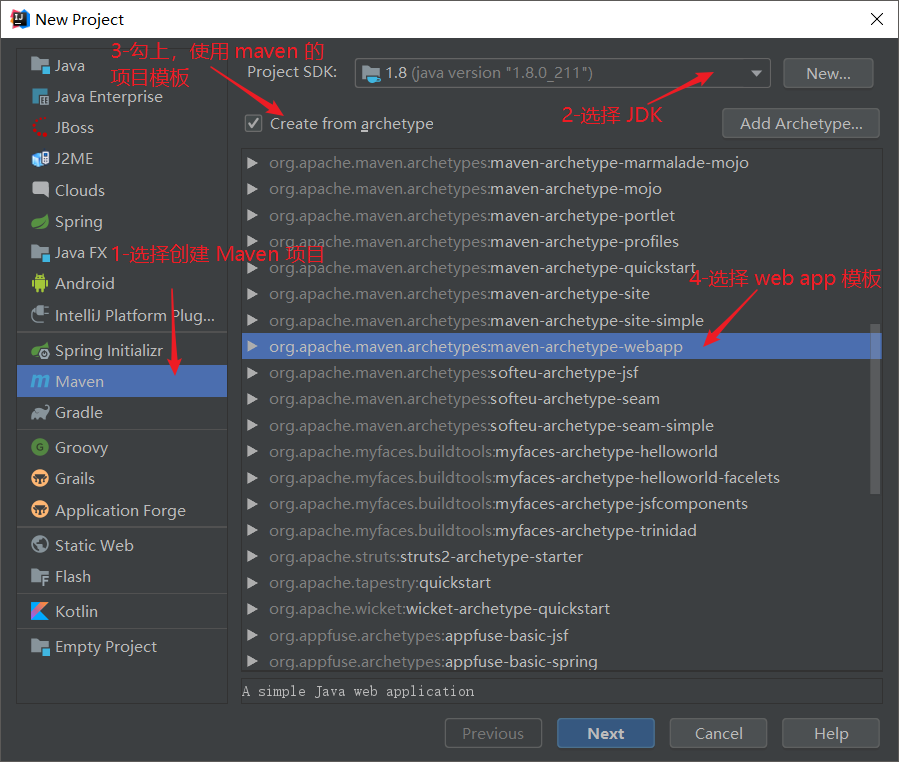The height and width of the screenshot is (762, 899).
Task: Click the Maven m icon
Action: 40,381
